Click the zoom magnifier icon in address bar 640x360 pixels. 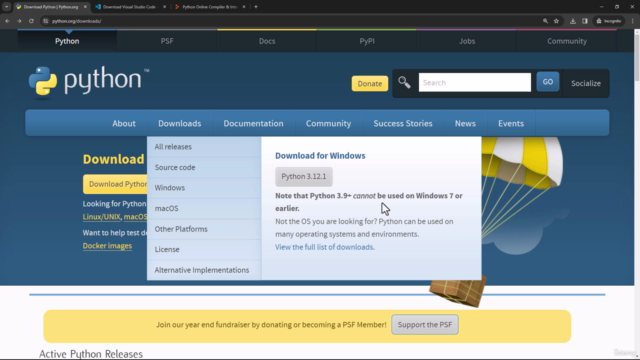[x=545, y=21]
